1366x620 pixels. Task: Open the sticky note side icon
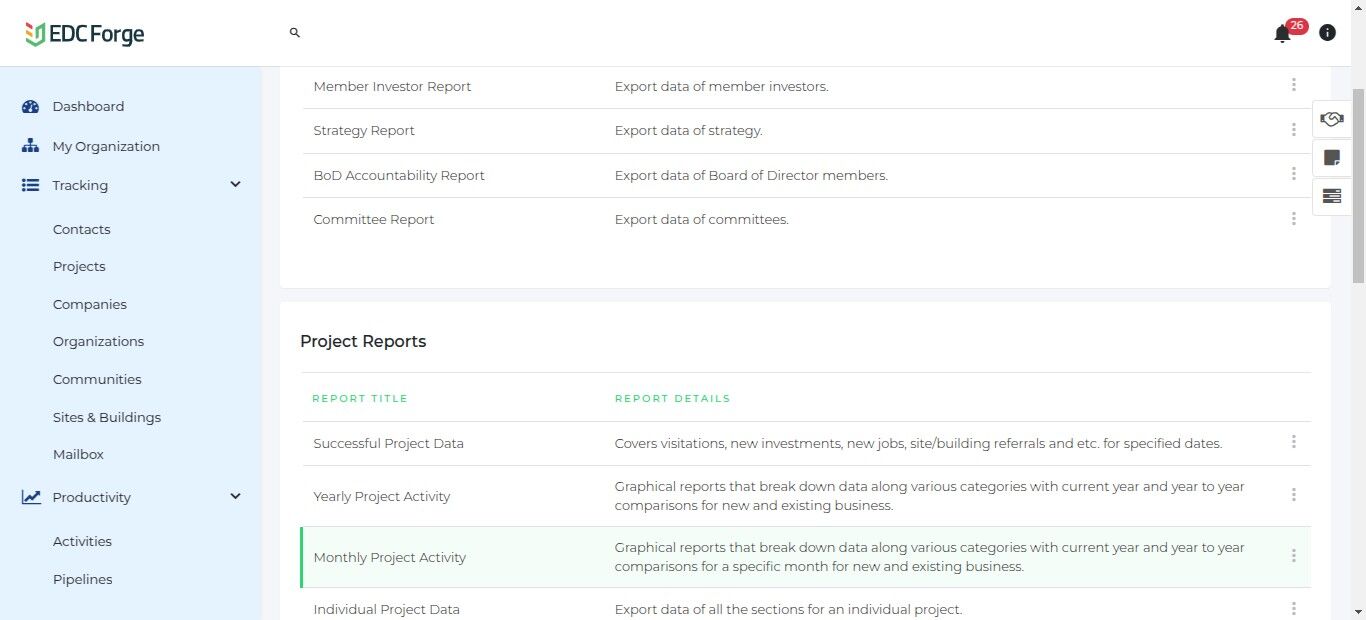pos(1331,158)
